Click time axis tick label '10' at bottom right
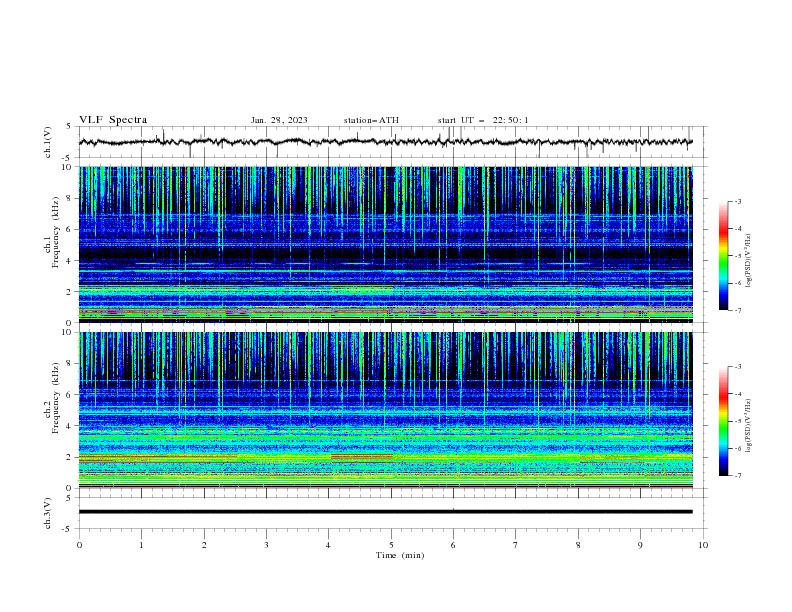Screen dimensions: 792x612 point(703,545)
